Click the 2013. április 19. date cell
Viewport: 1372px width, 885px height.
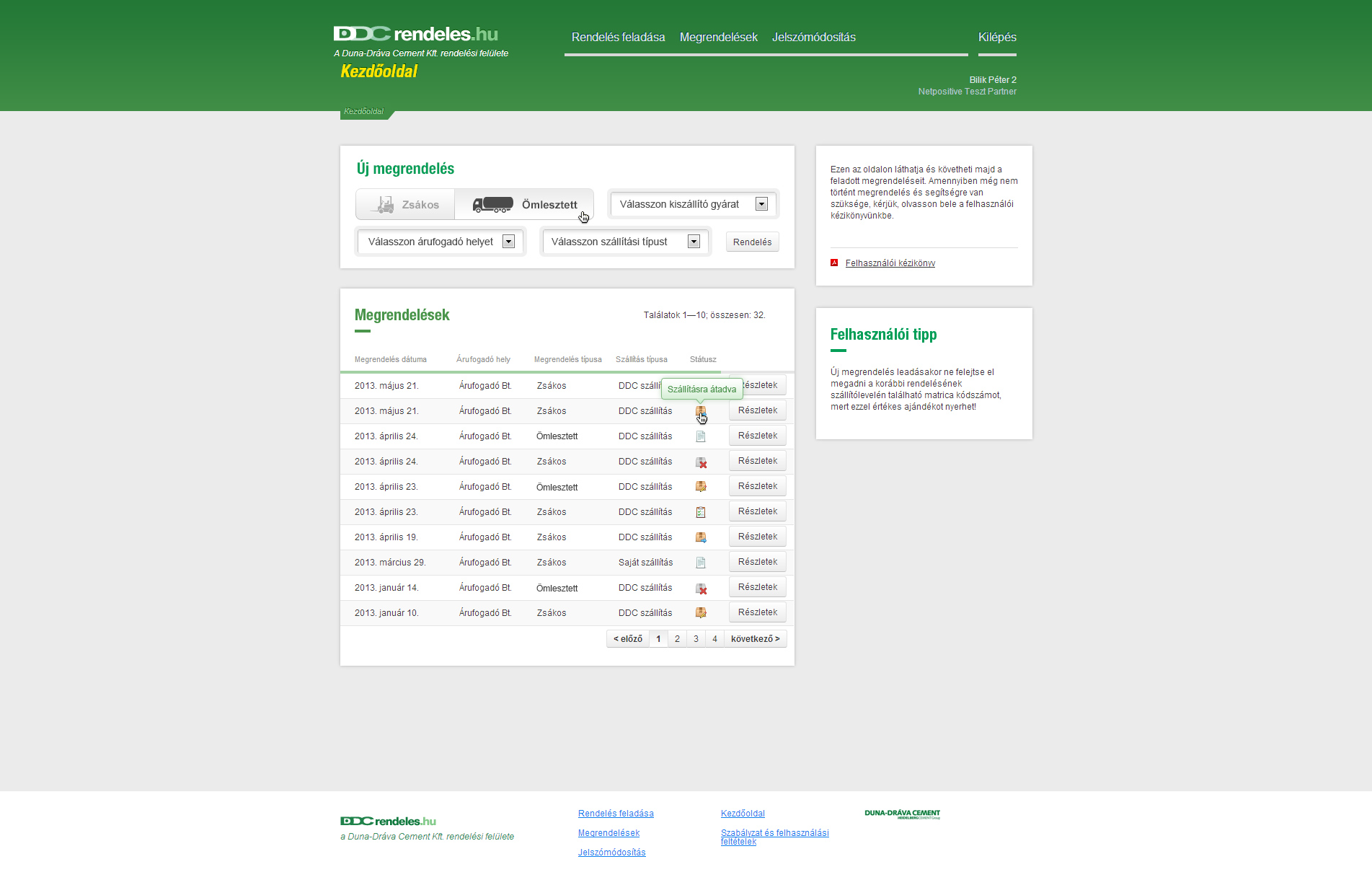386,537
